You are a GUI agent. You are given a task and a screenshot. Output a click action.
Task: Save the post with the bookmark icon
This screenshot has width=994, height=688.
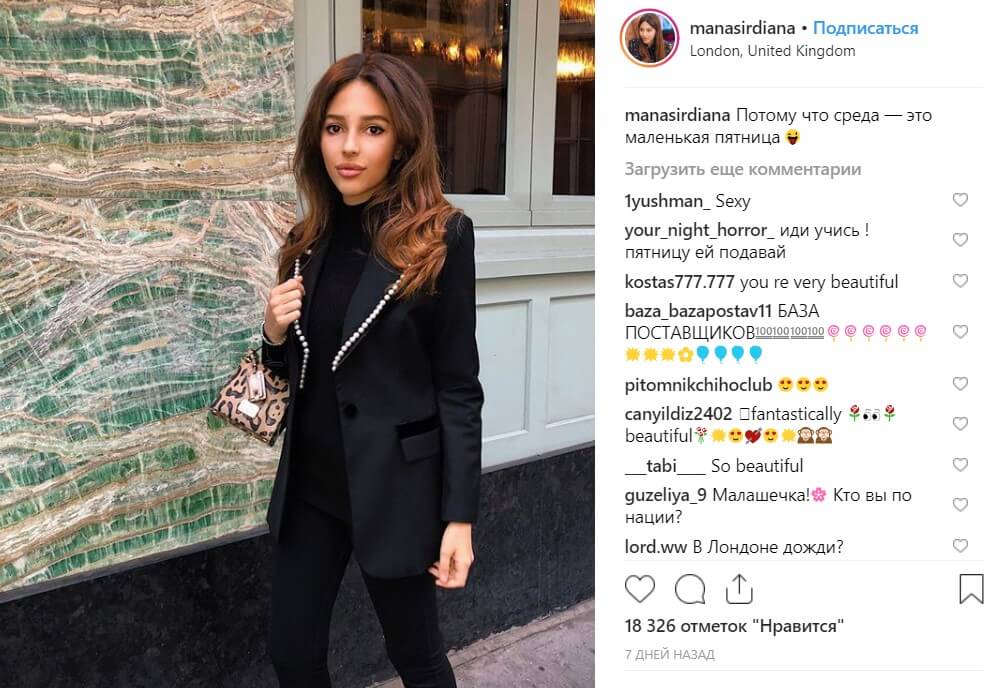tap(971, 589)
